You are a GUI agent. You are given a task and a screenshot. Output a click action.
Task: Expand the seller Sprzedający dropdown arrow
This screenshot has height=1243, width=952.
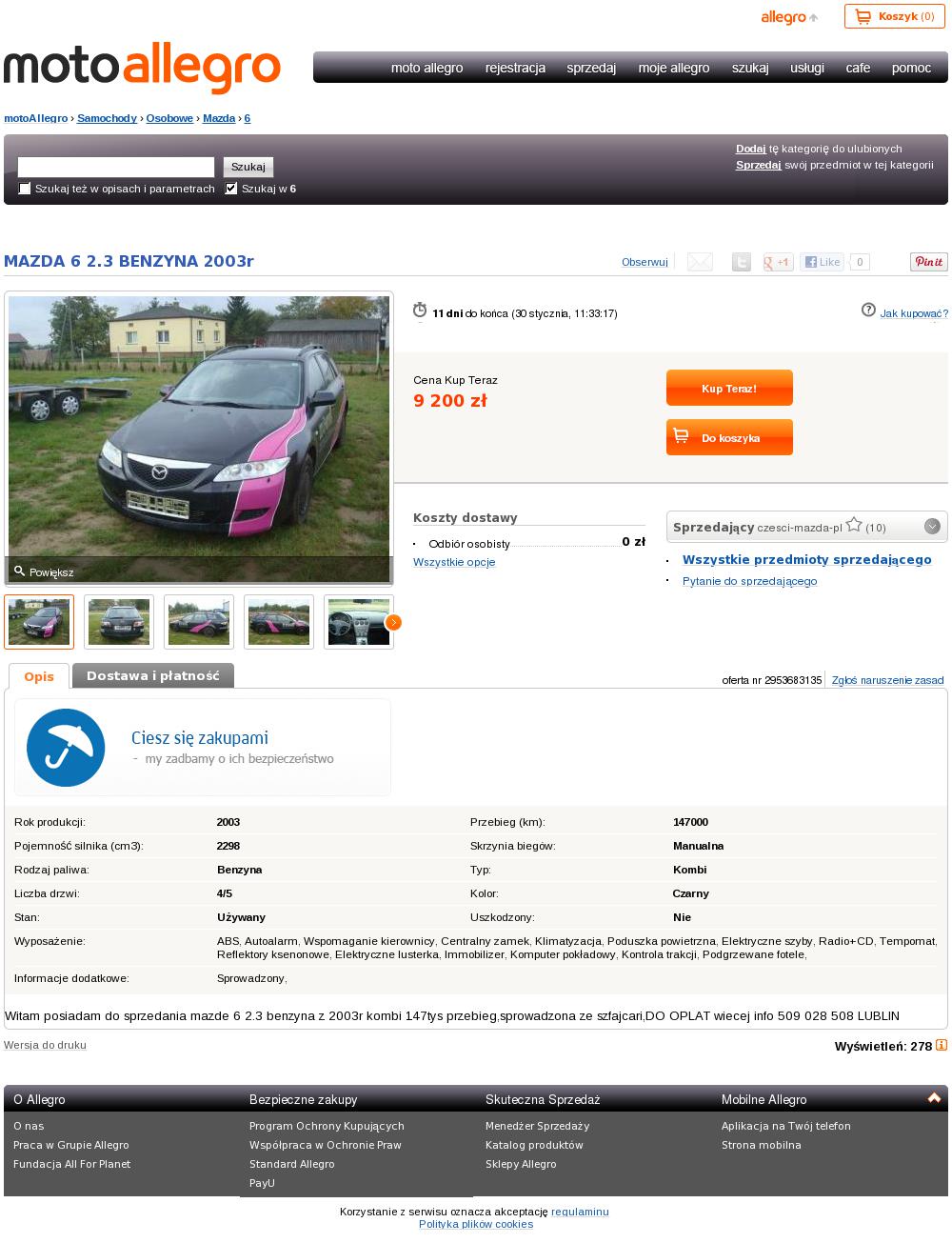coord(932,527)
